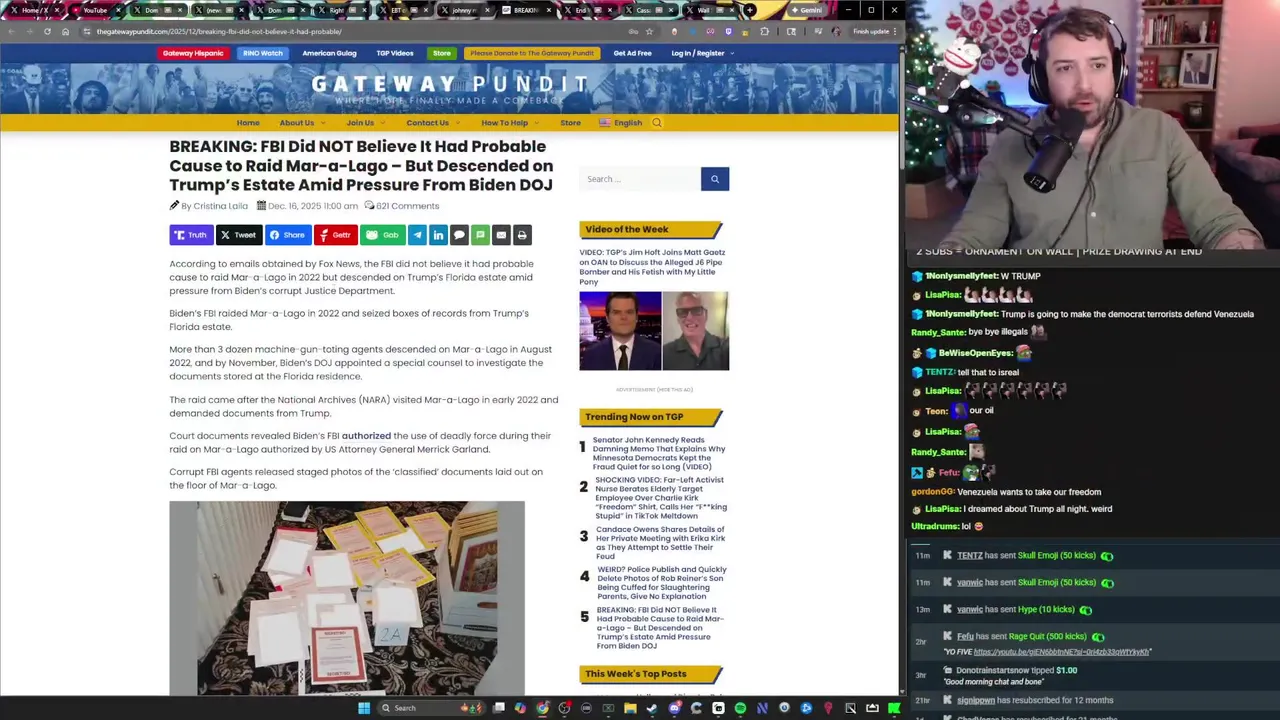
Task: Open the Mar-a-Lago documents photo
Action: pyautogui.click(x=347, y=598)
